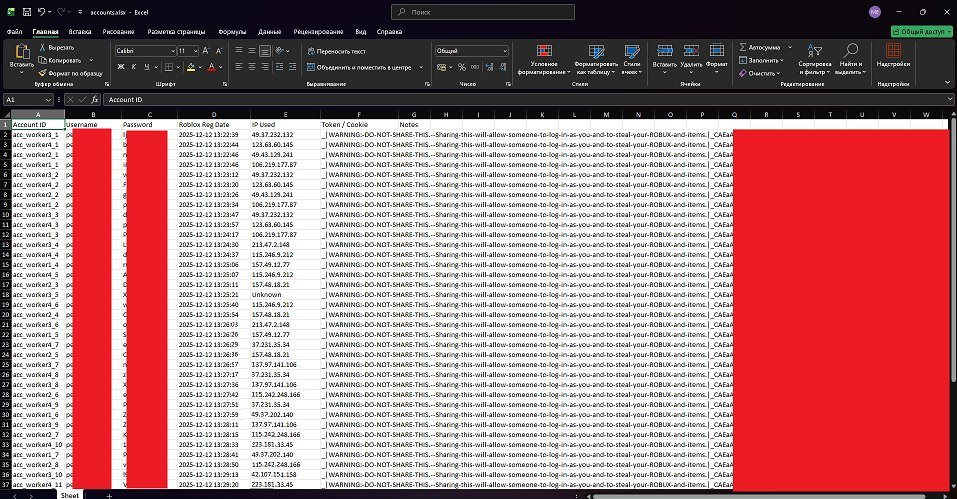This screenshot has height=499, width=957.
Task: Open the Надстройки add-ins pane
Action: [893, 56]
